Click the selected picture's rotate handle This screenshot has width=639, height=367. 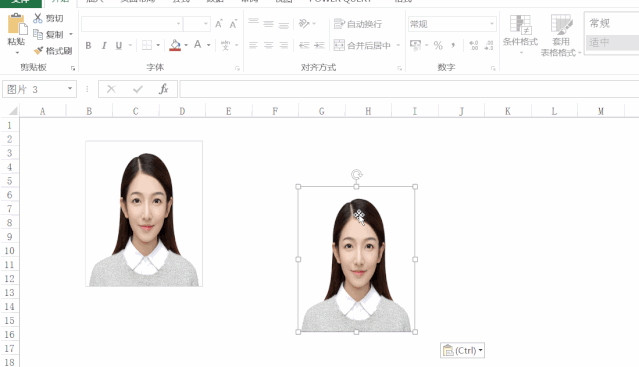pyautogui.click(x=357, y=175)
